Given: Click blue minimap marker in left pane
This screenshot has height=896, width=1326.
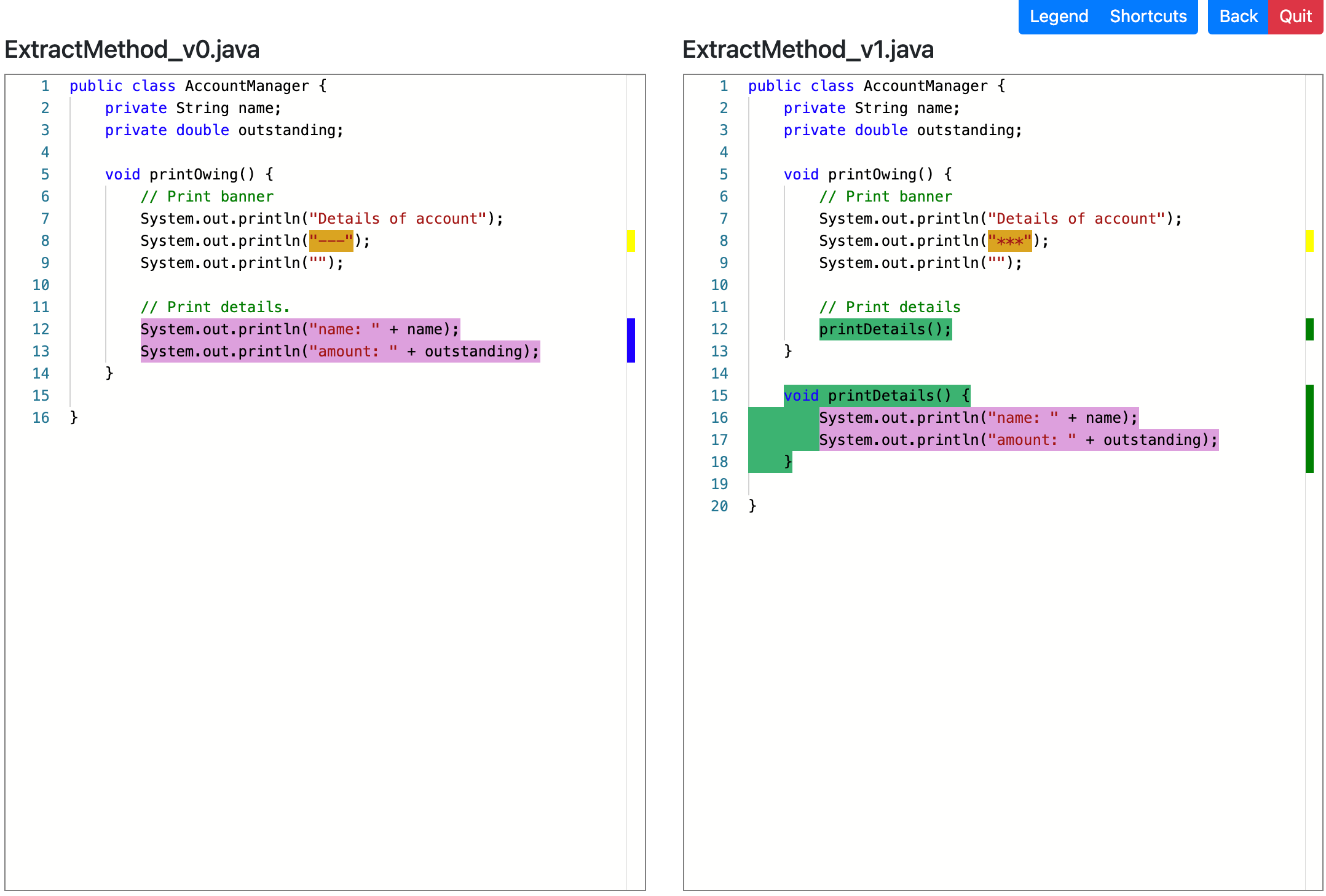Looking at the screenshot, I should point(631,340).
